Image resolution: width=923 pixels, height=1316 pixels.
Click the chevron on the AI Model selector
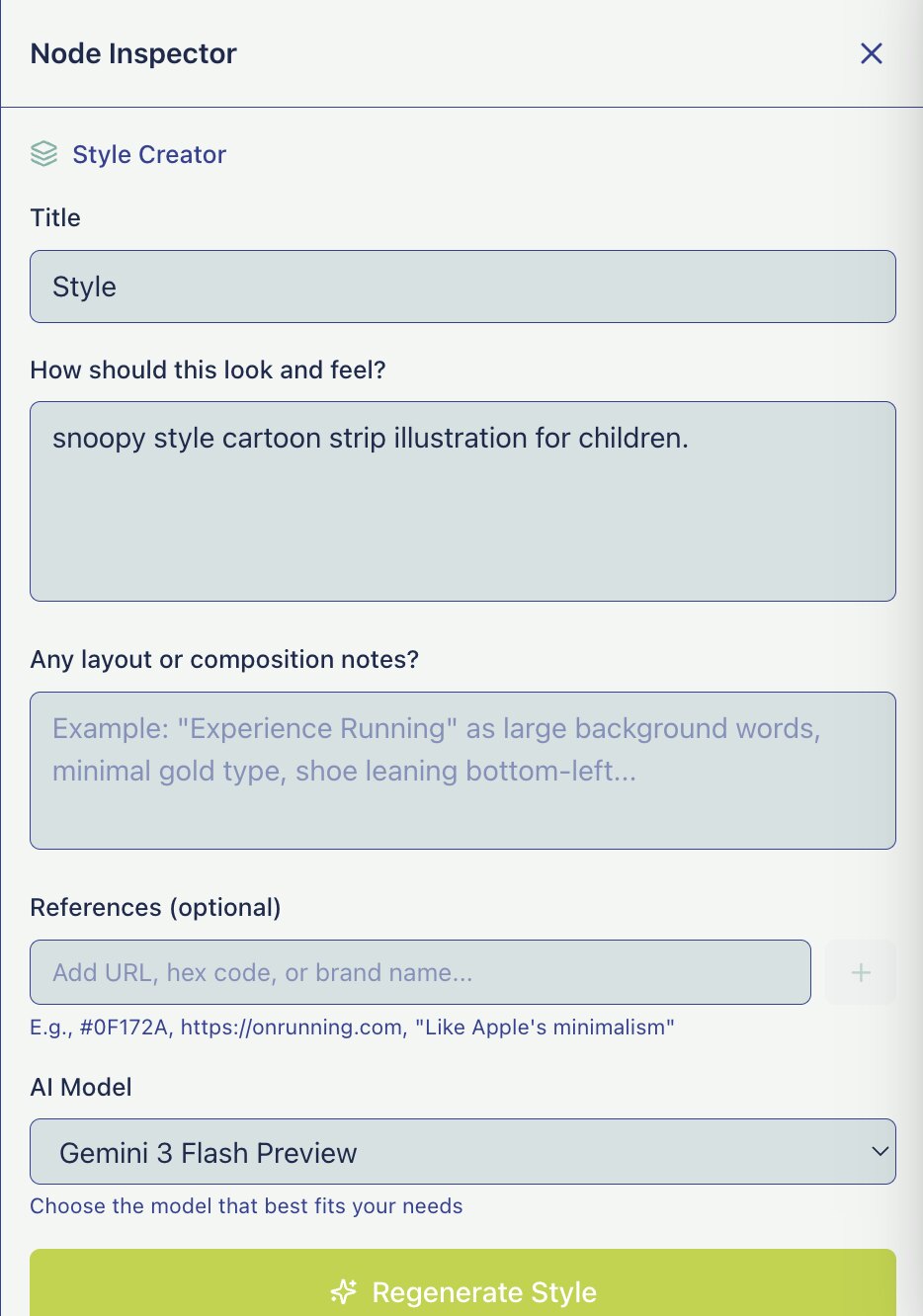879,1151
